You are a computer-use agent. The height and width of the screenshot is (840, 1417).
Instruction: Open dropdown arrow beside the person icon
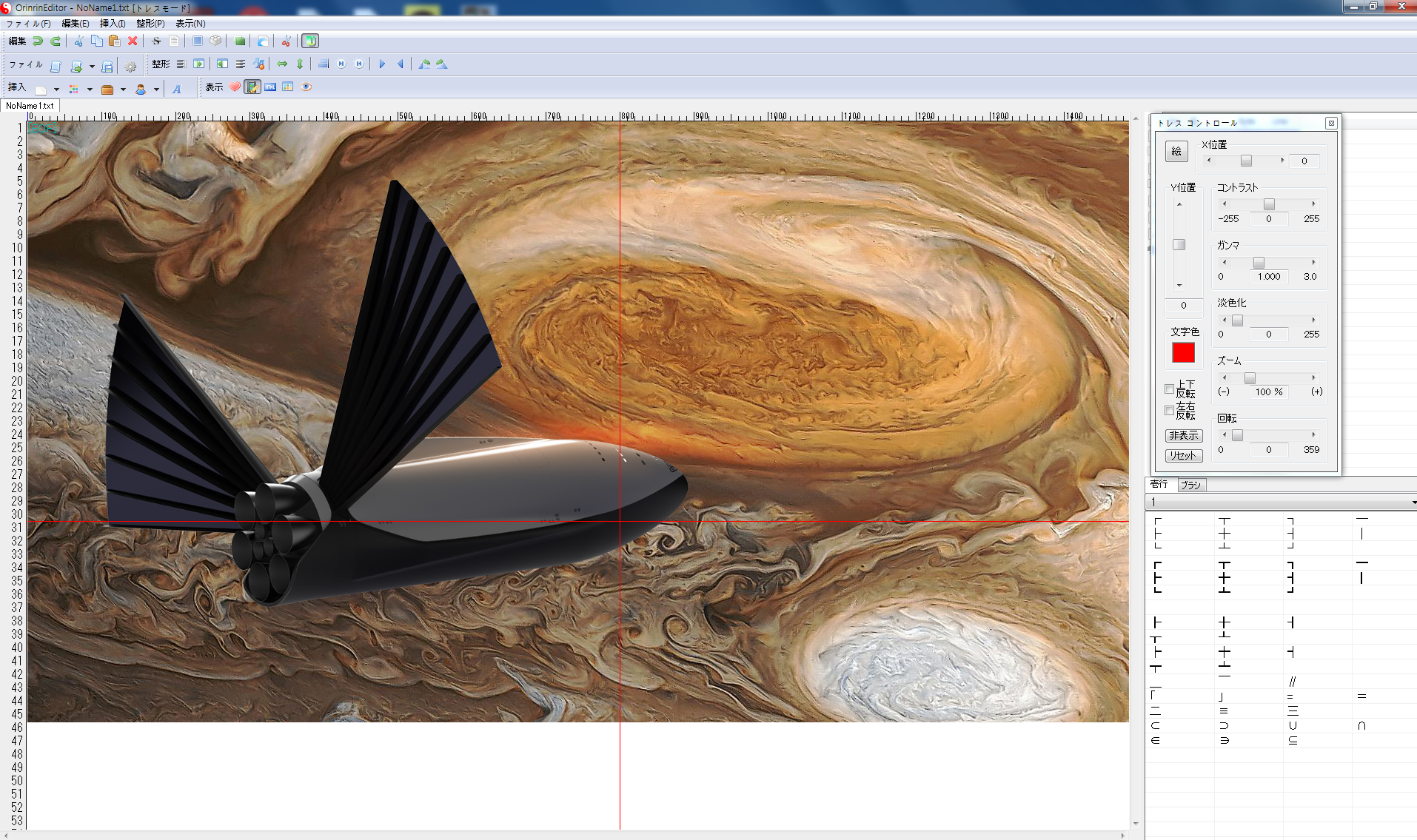tap(156, 90)
